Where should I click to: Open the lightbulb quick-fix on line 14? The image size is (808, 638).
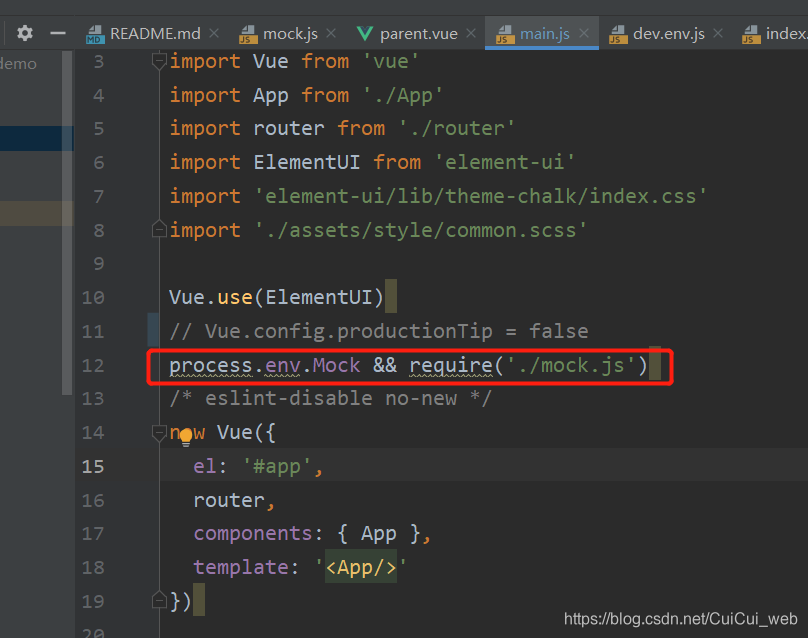click(186, 438)
